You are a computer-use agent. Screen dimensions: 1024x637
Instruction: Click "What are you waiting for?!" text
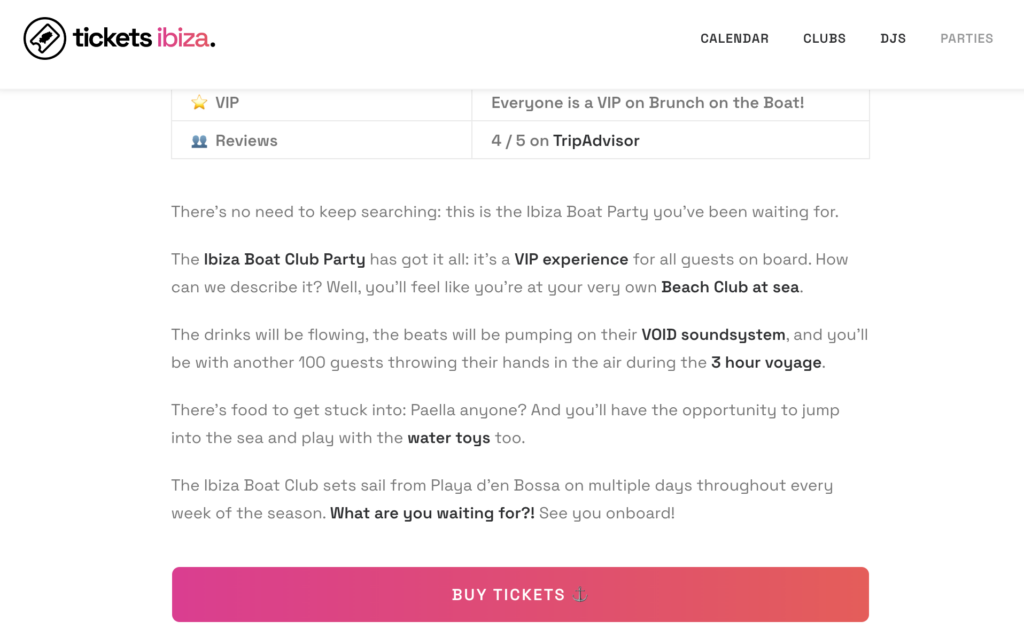click(432, 513)
